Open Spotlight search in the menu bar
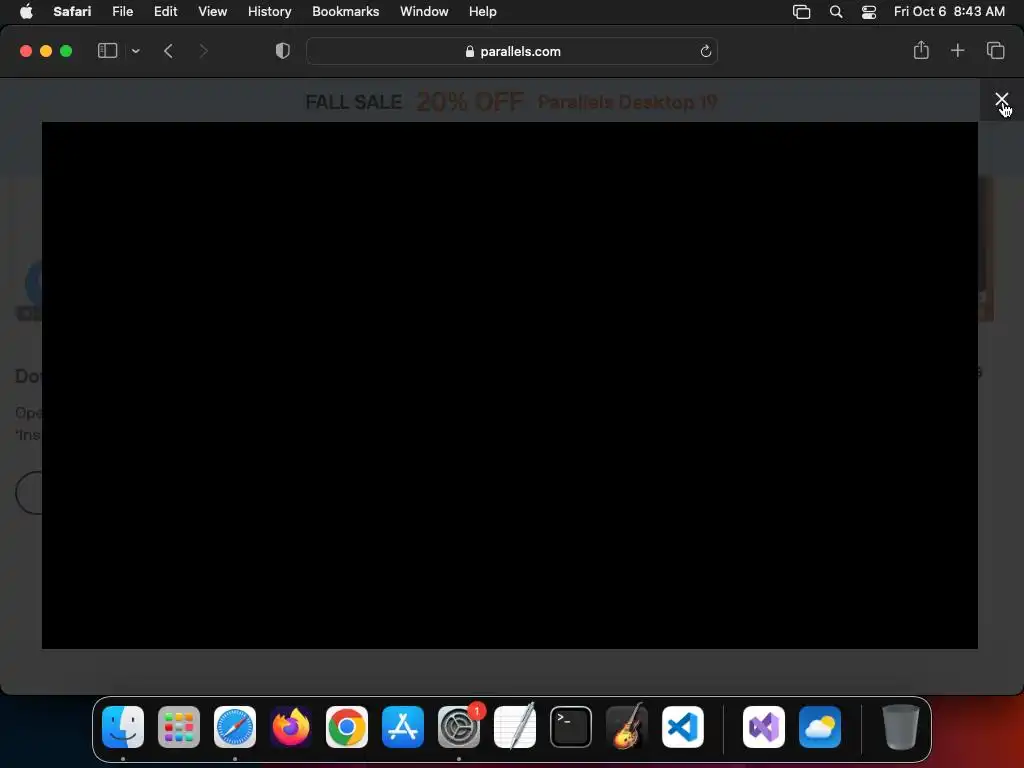Viewport: 1024px width, 768px height. [836, 12]
